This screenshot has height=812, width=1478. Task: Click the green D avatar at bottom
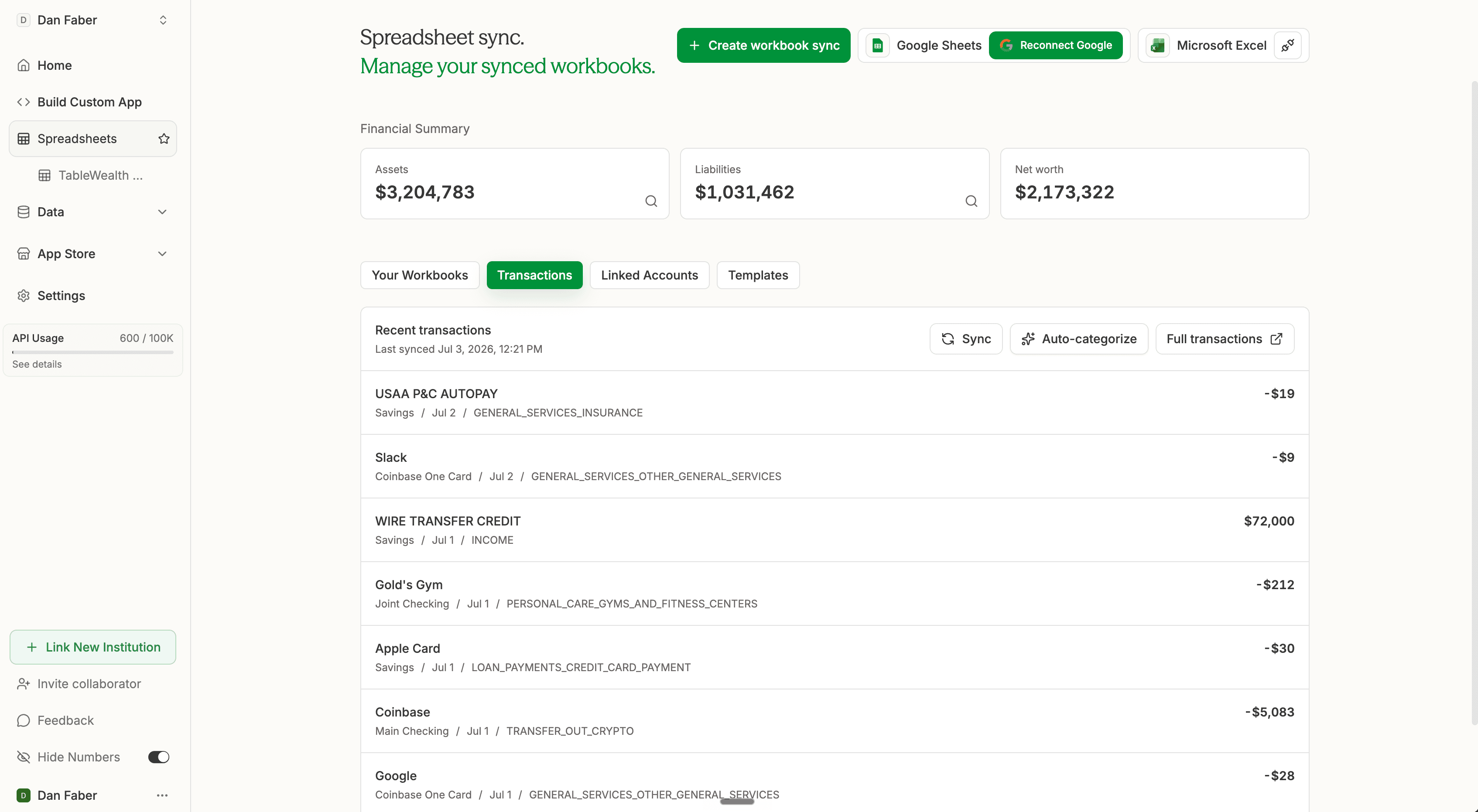[x=24, y=796]
